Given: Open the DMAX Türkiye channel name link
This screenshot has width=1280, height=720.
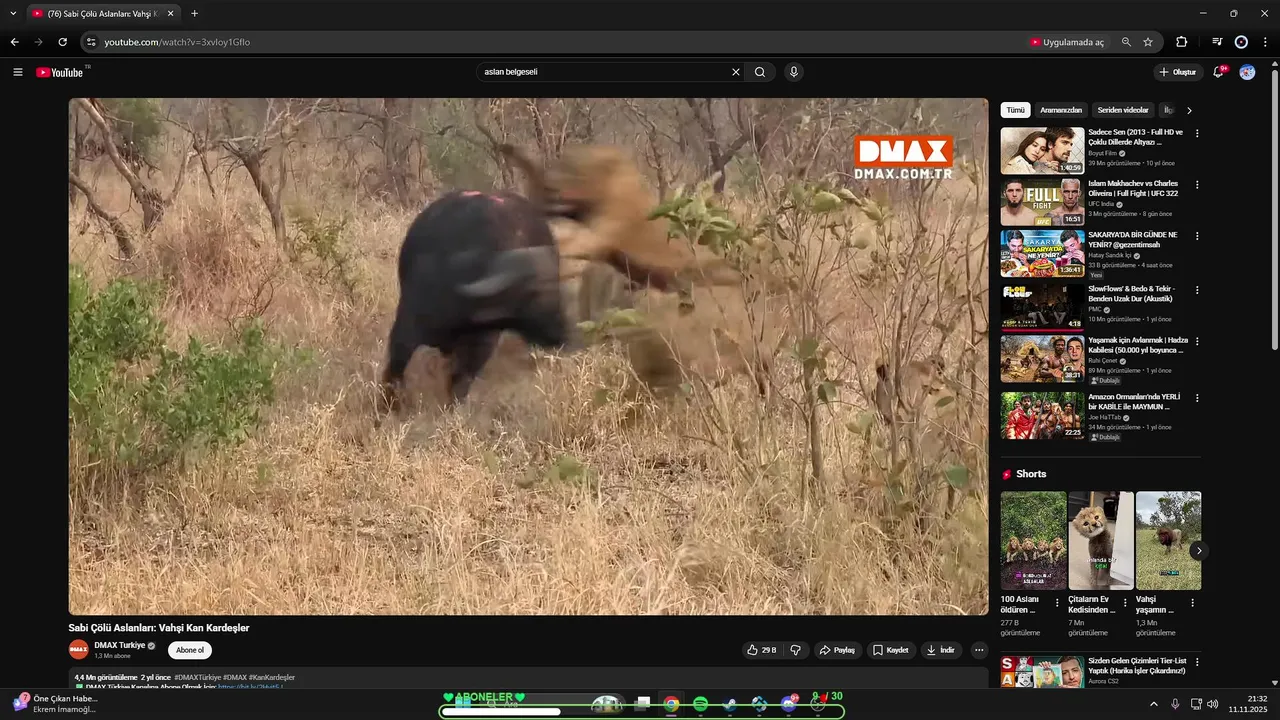Looking at the screenshot, I should (119, 645).
